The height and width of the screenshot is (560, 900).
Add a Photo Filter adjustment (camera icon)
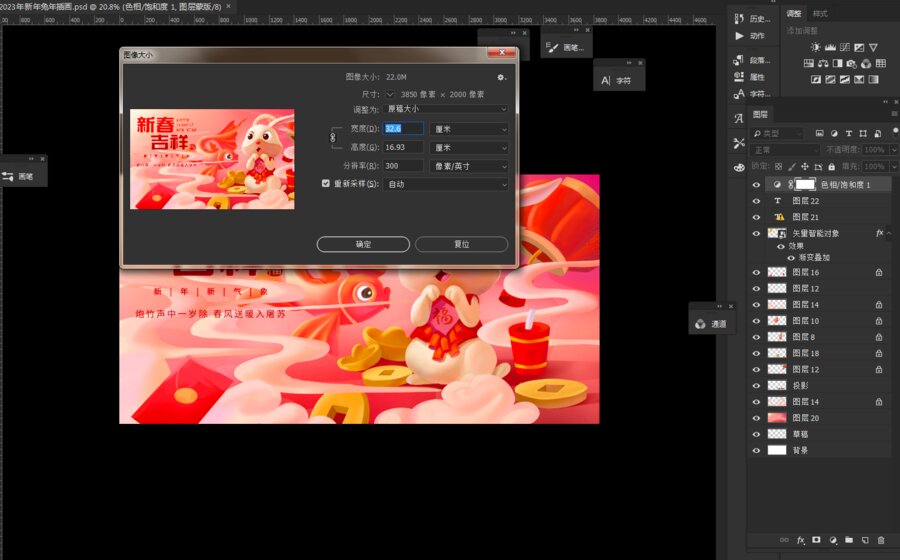pyautogui.click(x=852, y=63)
